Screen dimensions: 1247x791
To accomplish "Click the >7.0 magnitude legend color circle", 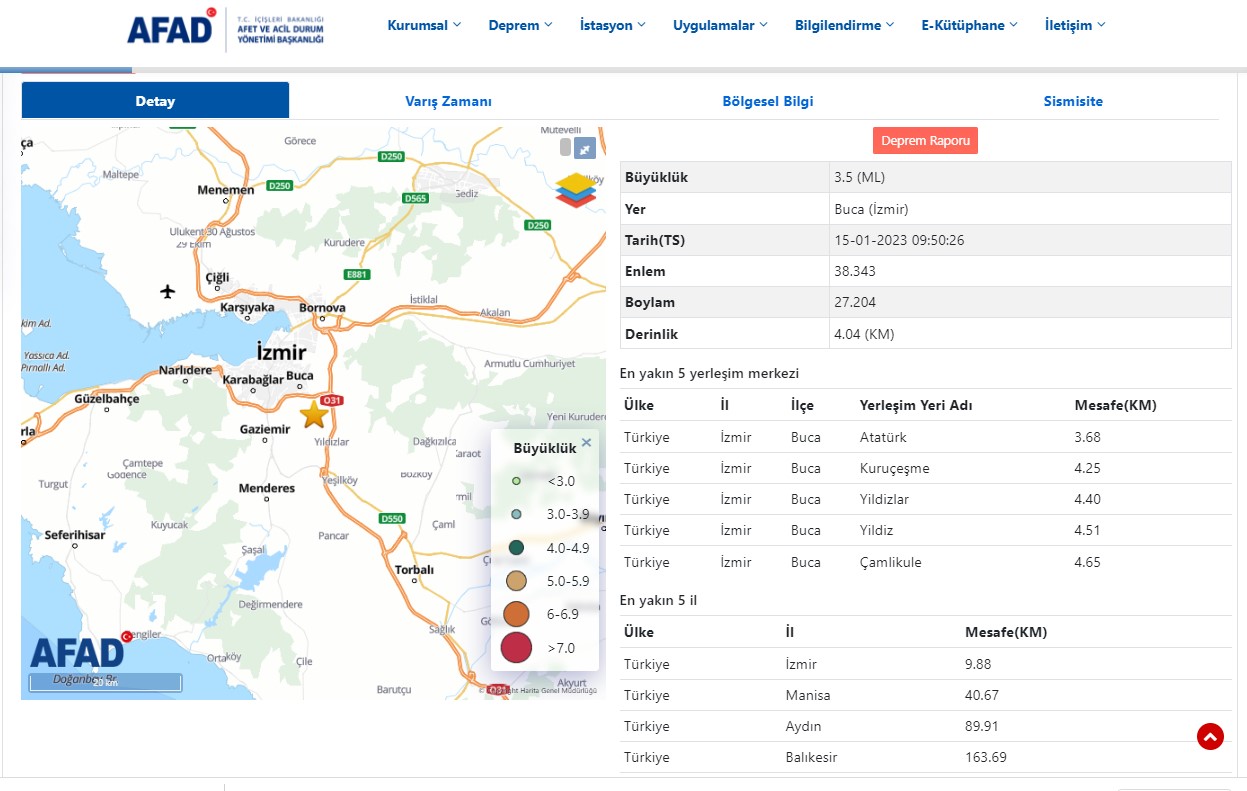I will (x=516, y=647).
